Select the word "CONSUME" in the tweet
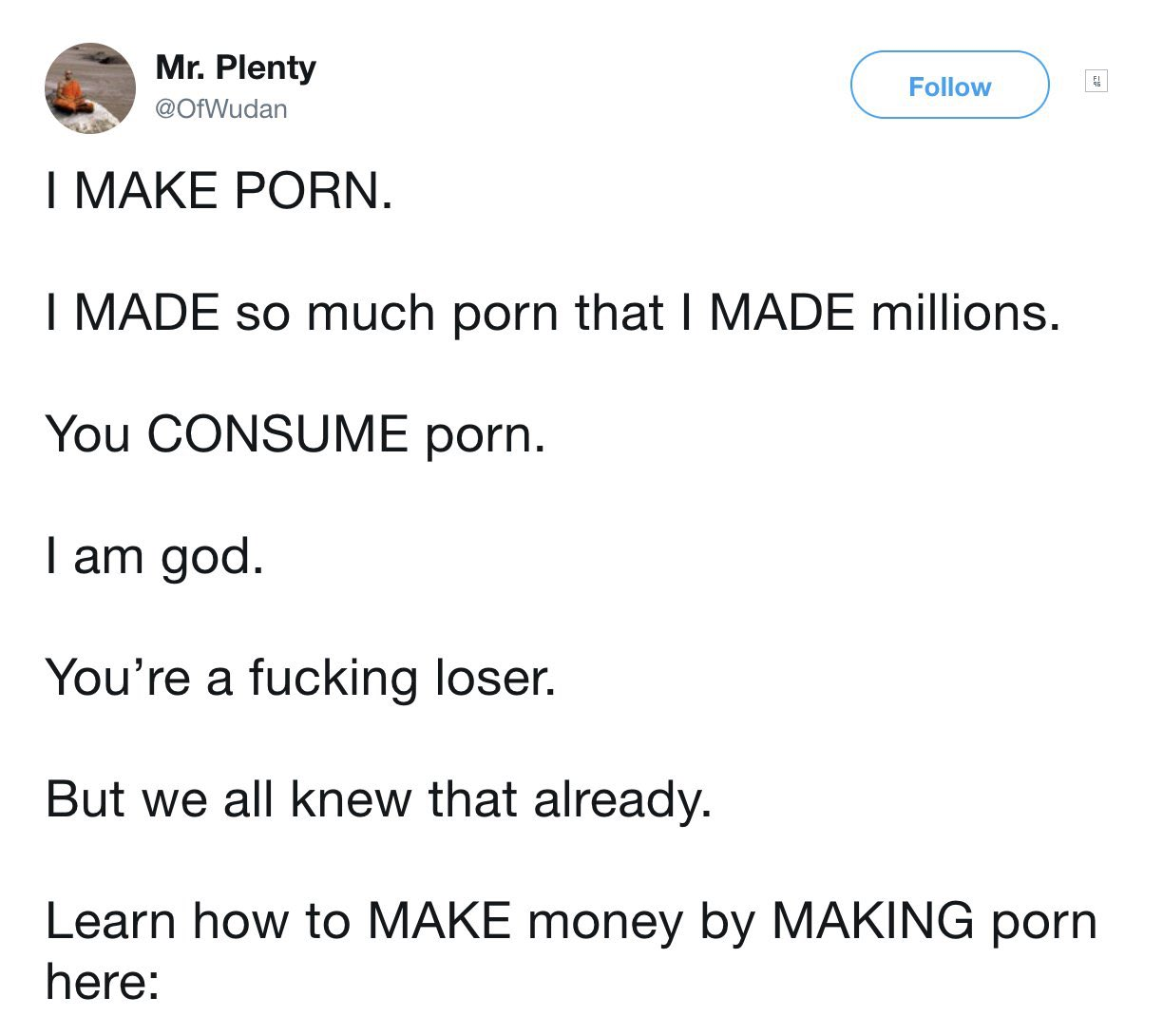The image size is (1163, 1036). coord(277,433)
